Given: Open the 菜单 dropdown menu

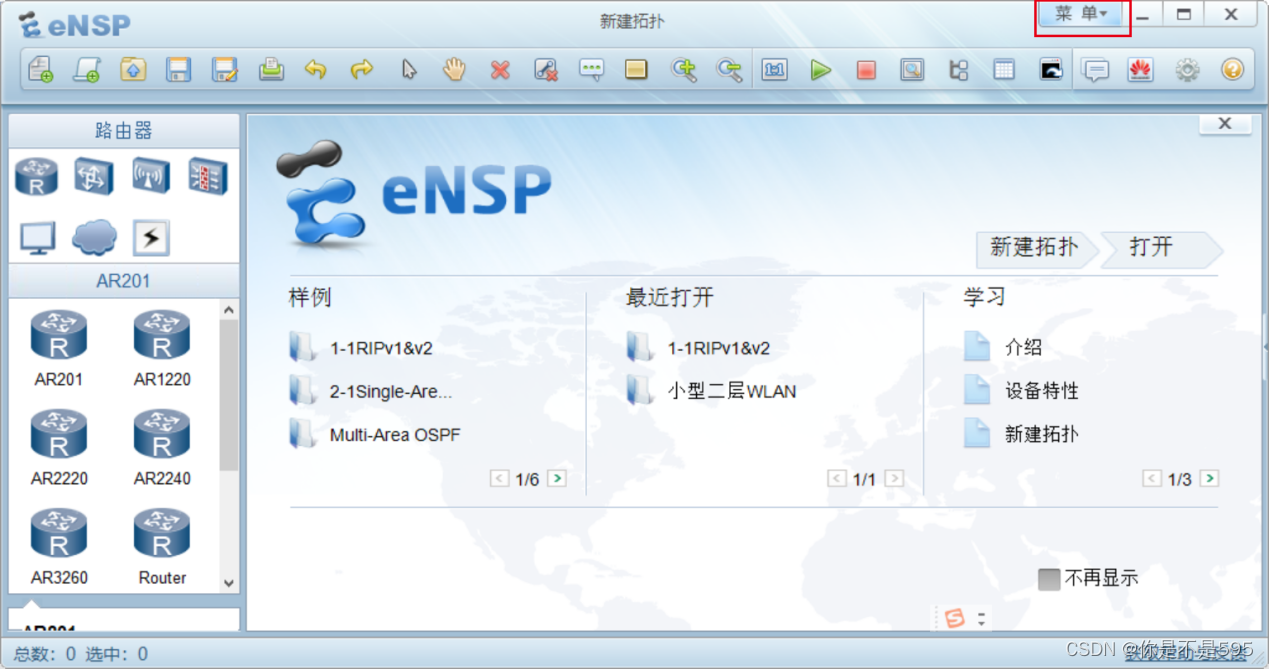Looking at the screenshot, I should click(x=1081, y=14).
